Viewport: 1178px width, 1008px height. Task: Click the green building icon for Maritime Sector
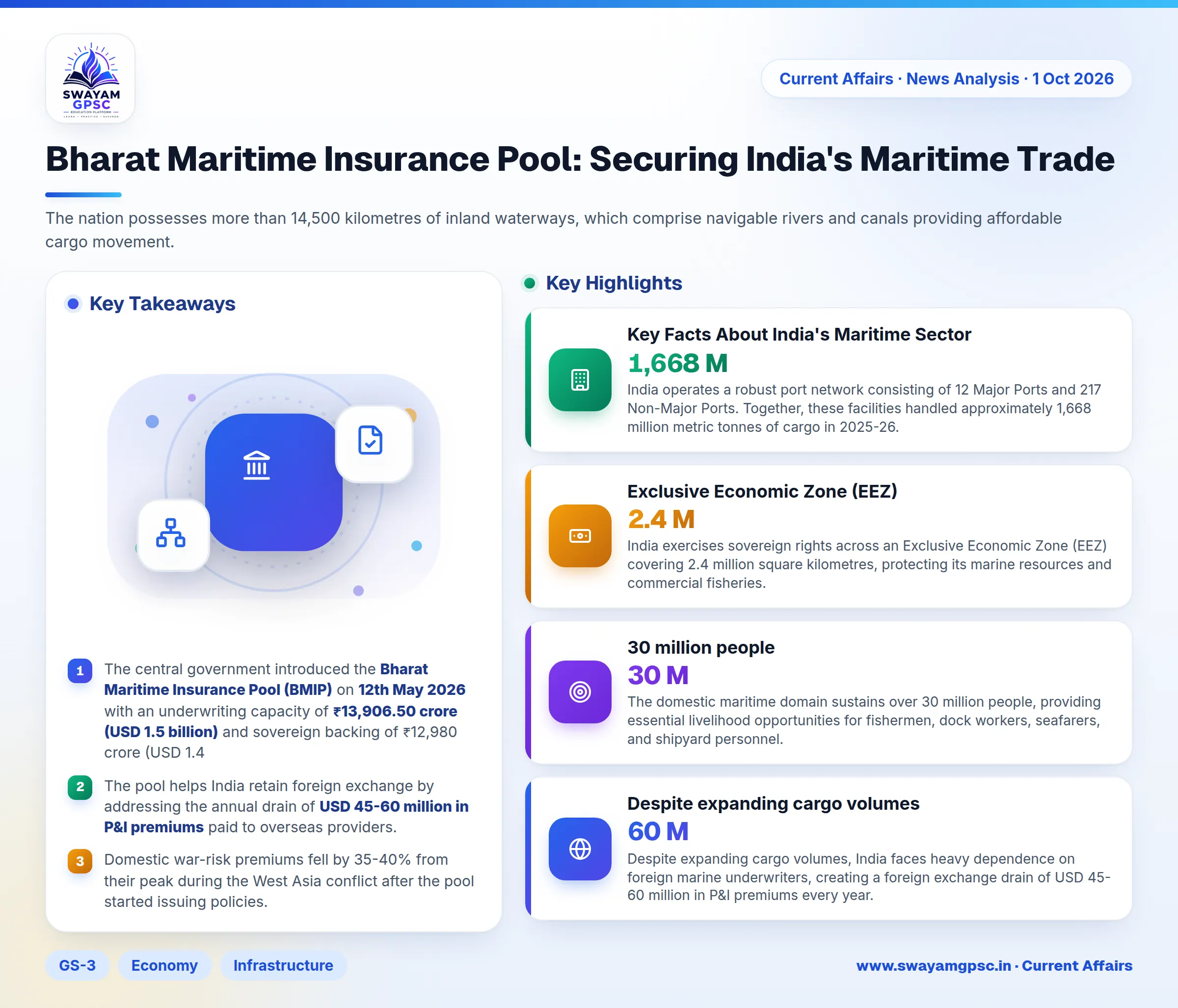click(x=579, y=380)
